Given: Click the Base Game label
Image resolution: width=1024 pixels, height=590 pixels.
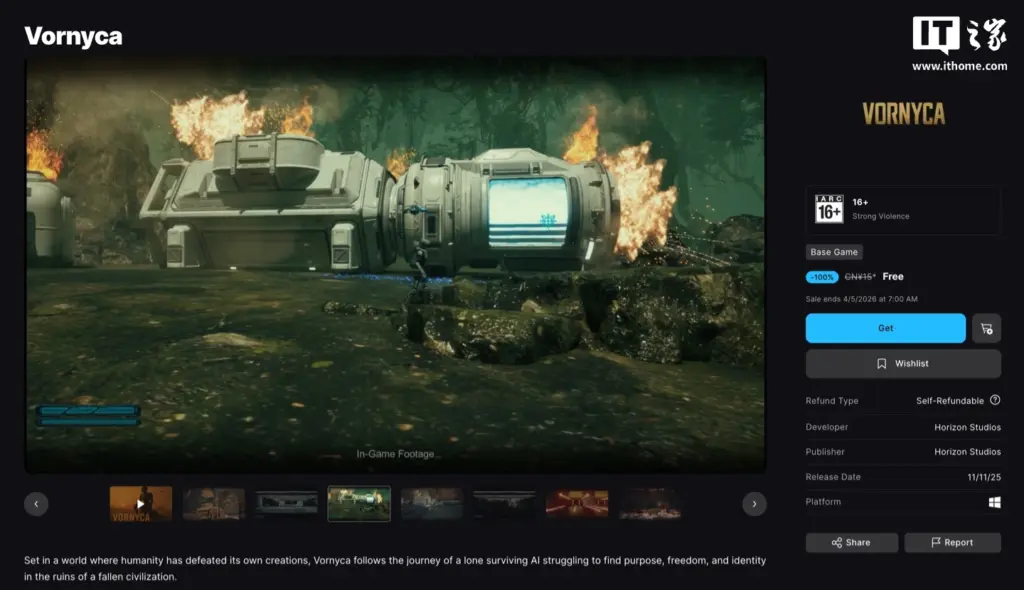Looking at the screenshot, I should [834, 251].
